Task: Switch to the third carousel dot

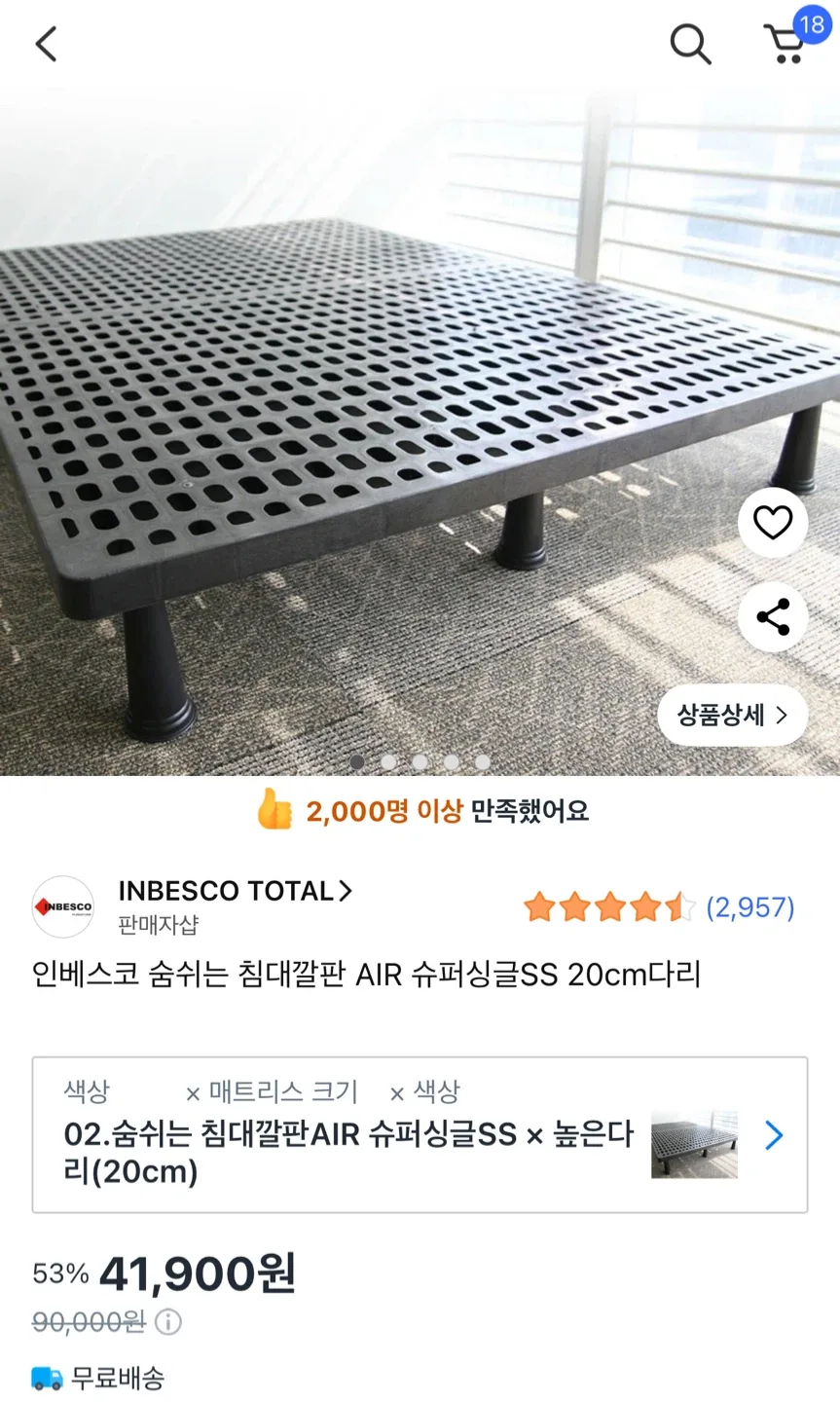Action: coord(420,762)
